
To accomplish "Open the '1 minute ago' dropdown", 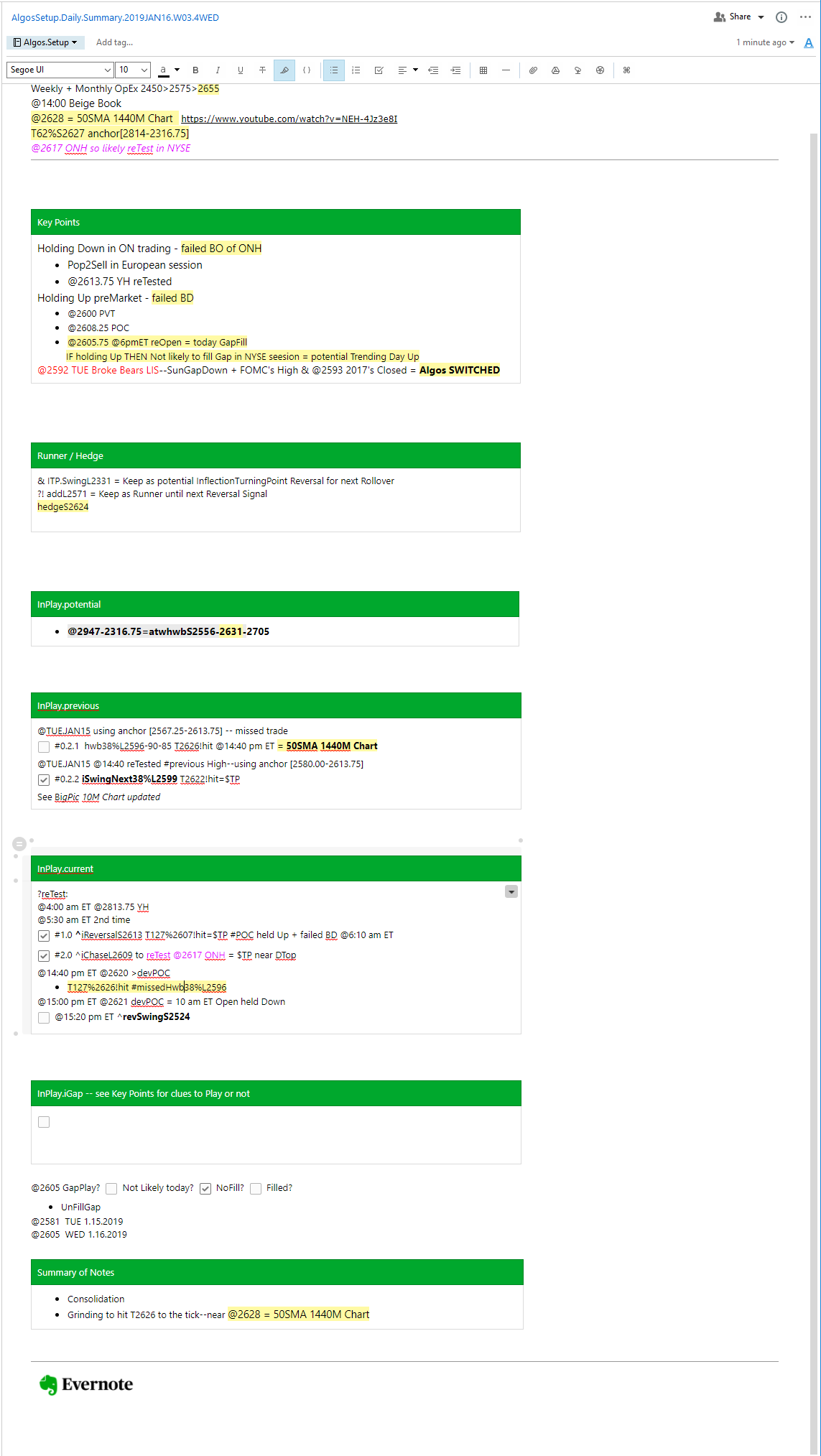I will (x=766, y=42).
